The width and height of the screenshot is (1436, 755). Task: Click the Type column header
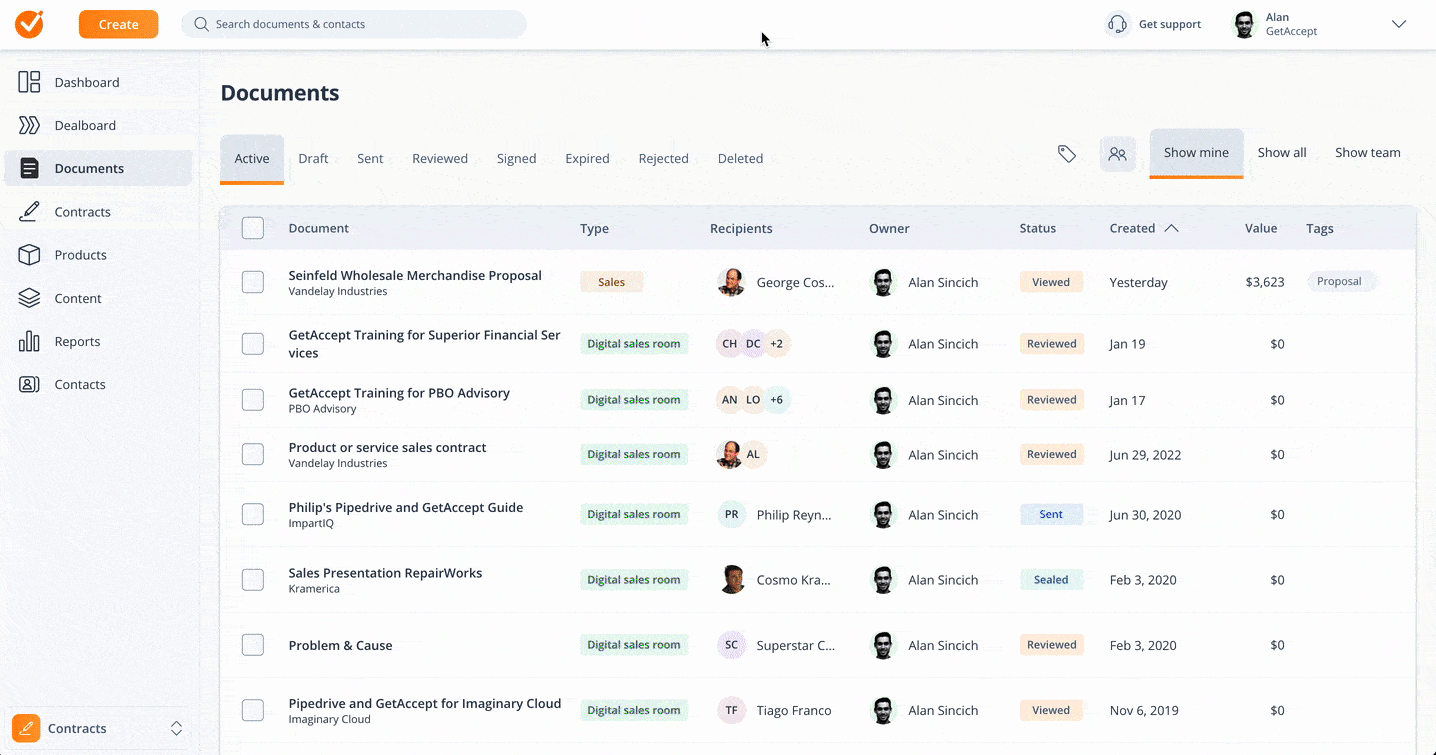coord(594,228)
